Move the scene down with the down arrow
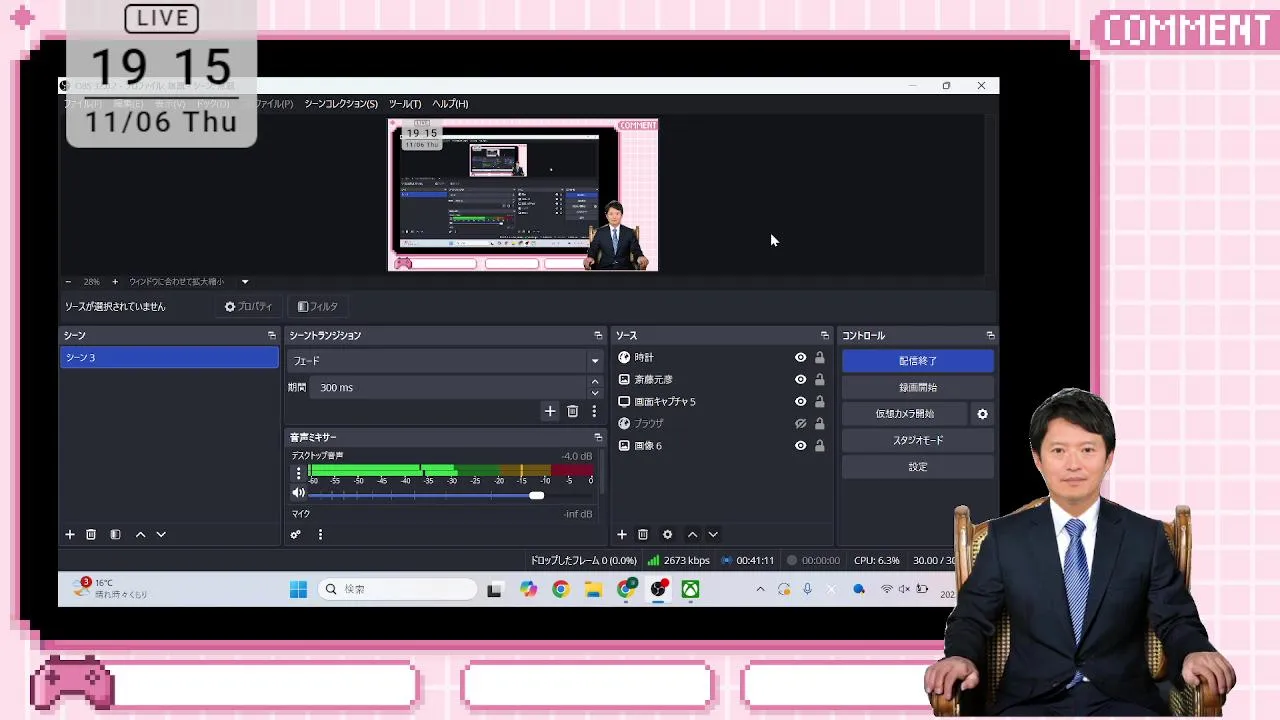The image size is (1280, 720). (x=161, y=535)
